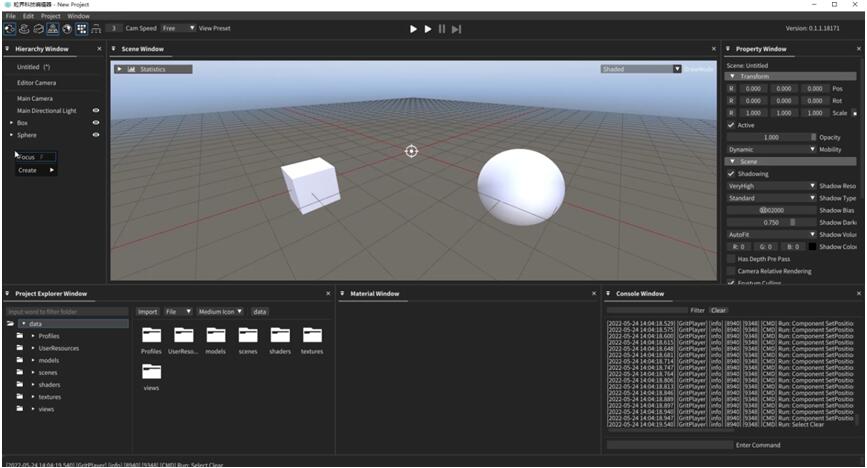Screen dimensions: 867x468
Task: Open the Project menu
Action: (50, 16)
